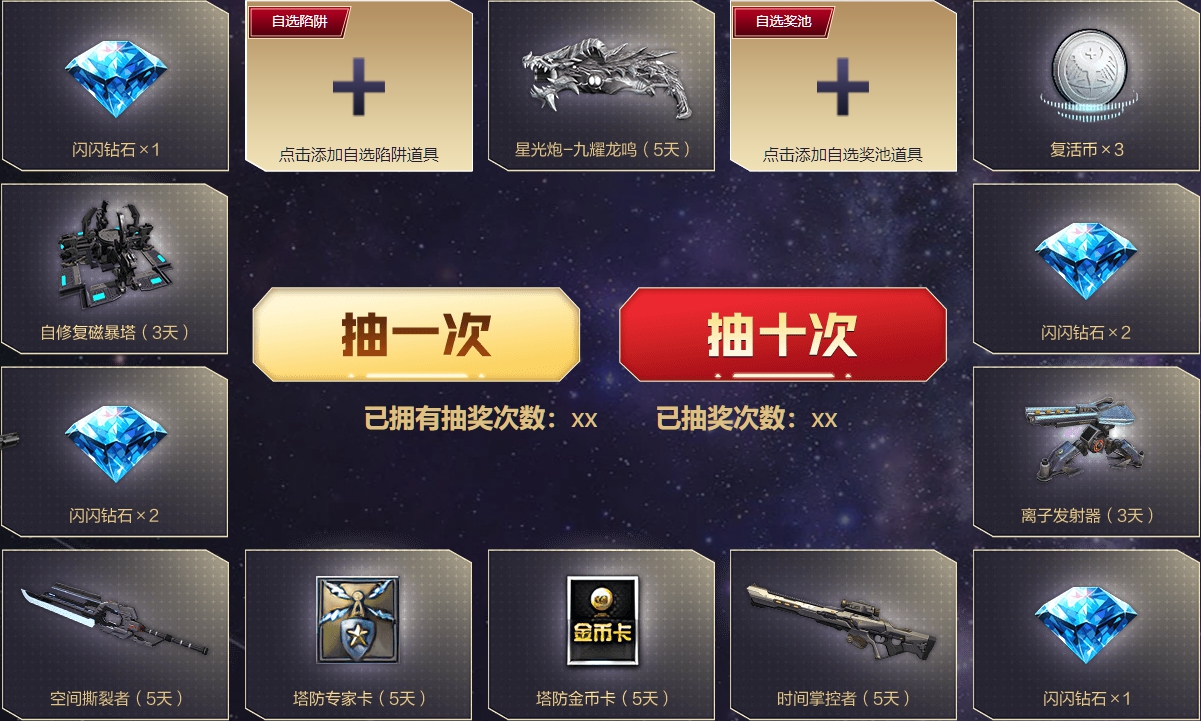Click the 自选陷阱 red tag label
This screenshot has height=721, width=1201.
(x=299, y=21)
